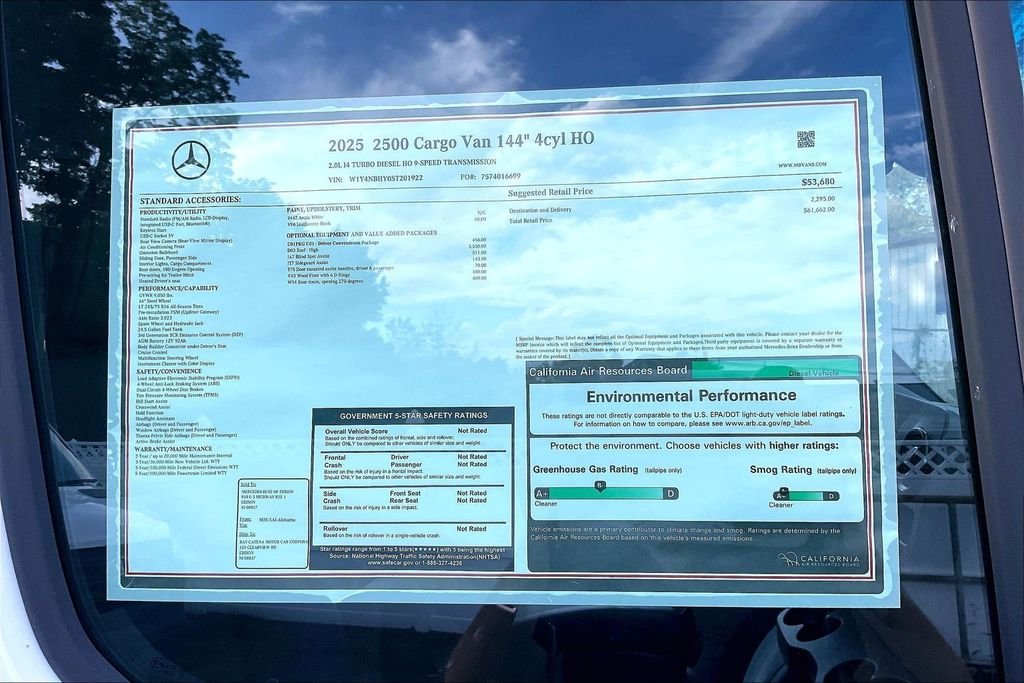The image size is (1024, 683).
Task: Click the 'Hill Start Assist' line
Action: 152,401
